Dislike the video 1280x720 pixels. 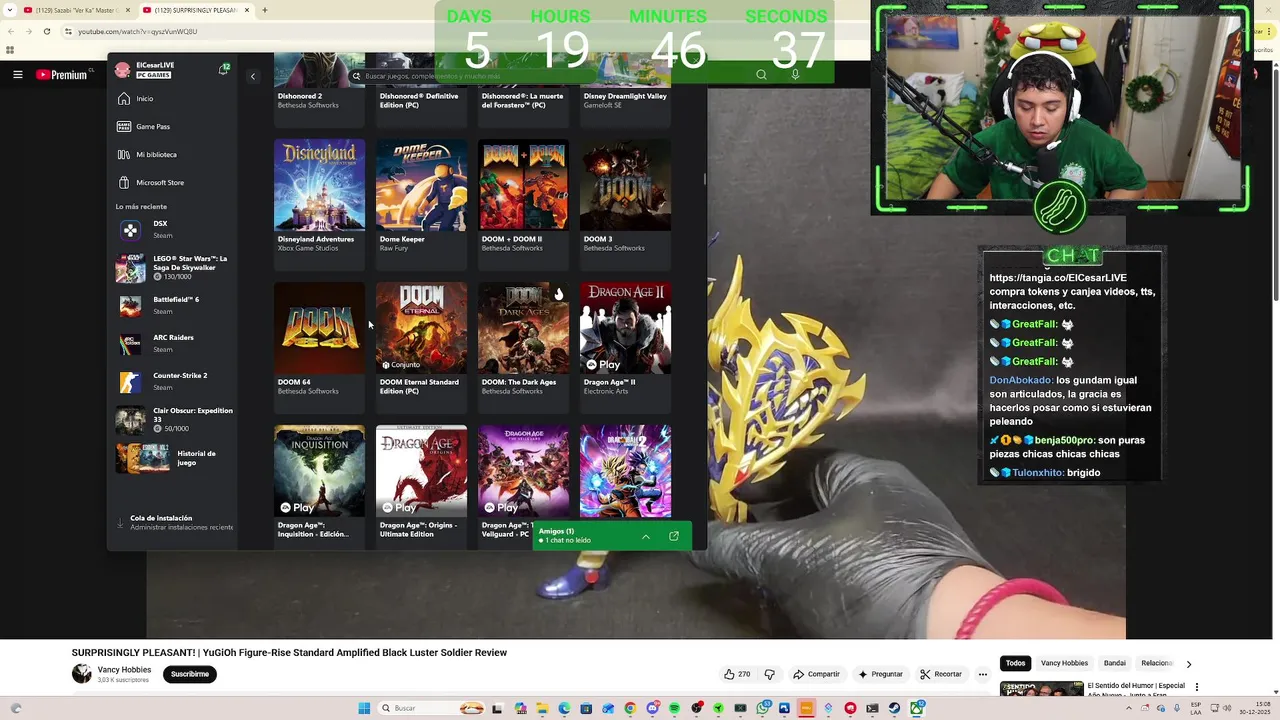click(x=769, y=674)
